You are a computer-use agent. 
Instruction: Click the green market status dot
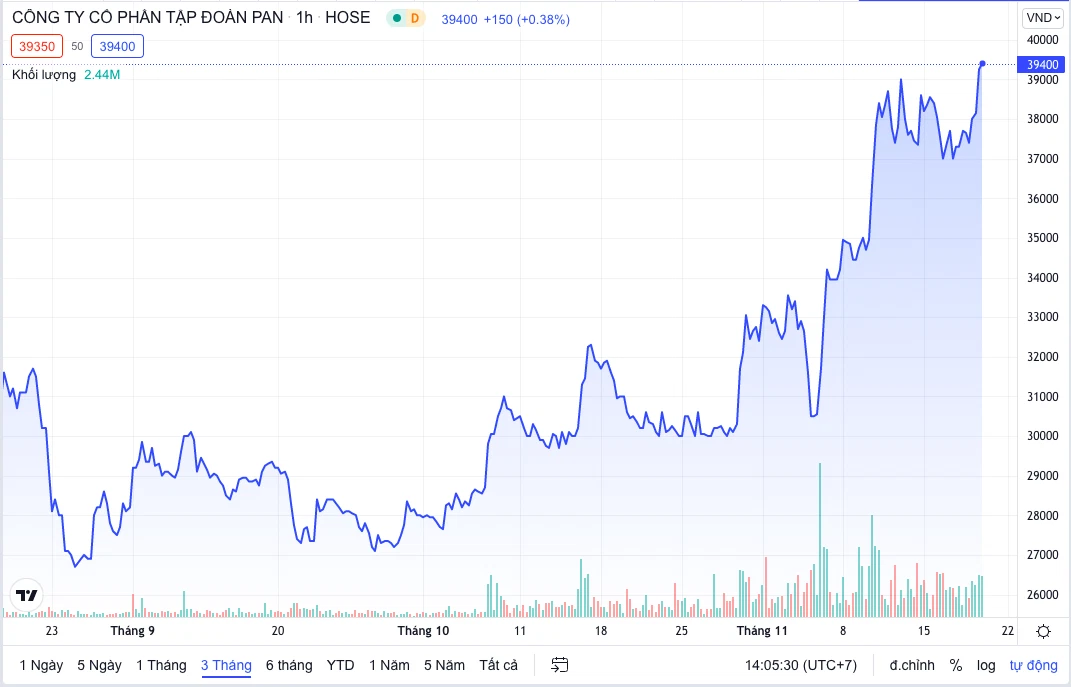click(x=397, y=18)
